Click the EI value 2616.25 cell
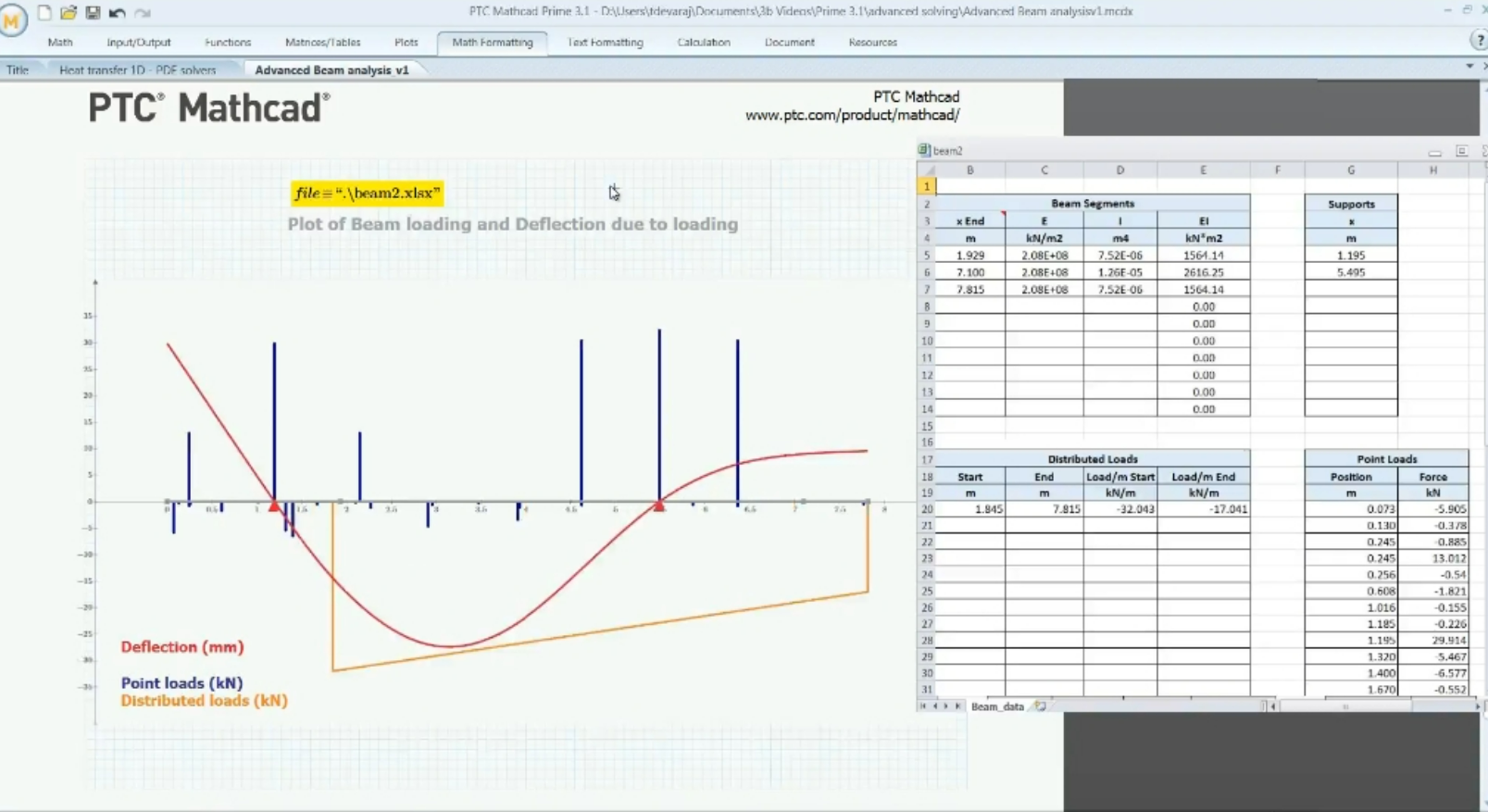The image size is (1488, 812). [x=1204, y=273]
